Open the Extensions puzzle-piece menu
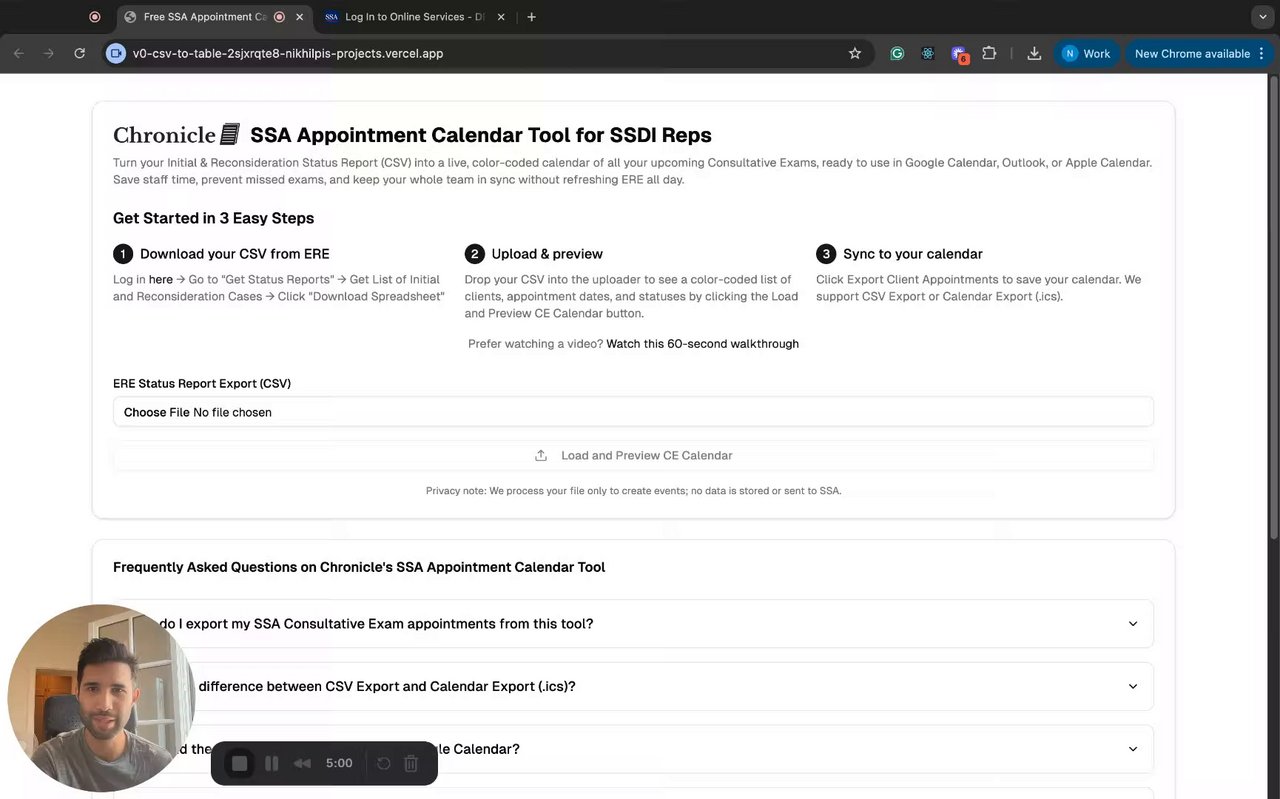Image resolution: width=1280 pixels, height=799 pixels. (x=989, y=53)
